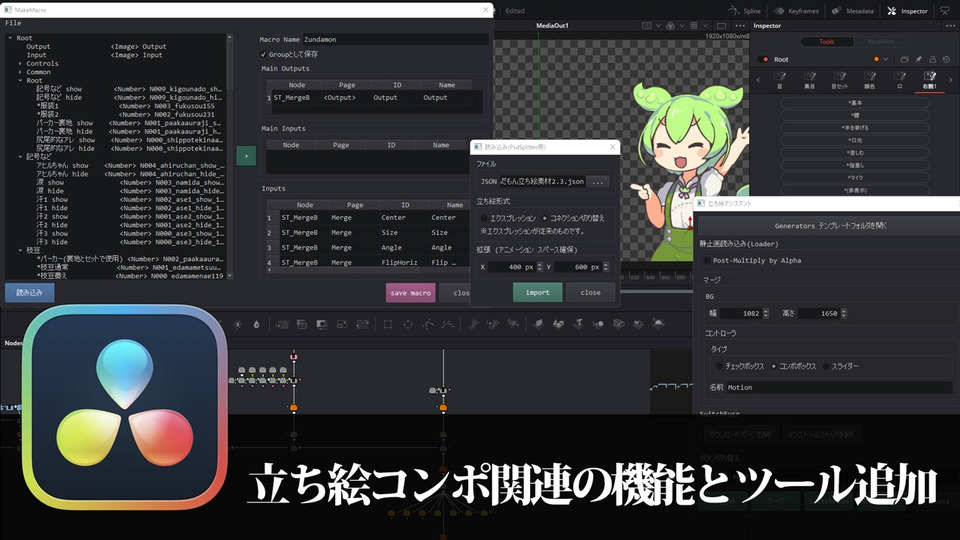Open the versions icon beside Root
This screenshot has width=960, height=540.
click(x=904, y=59)
